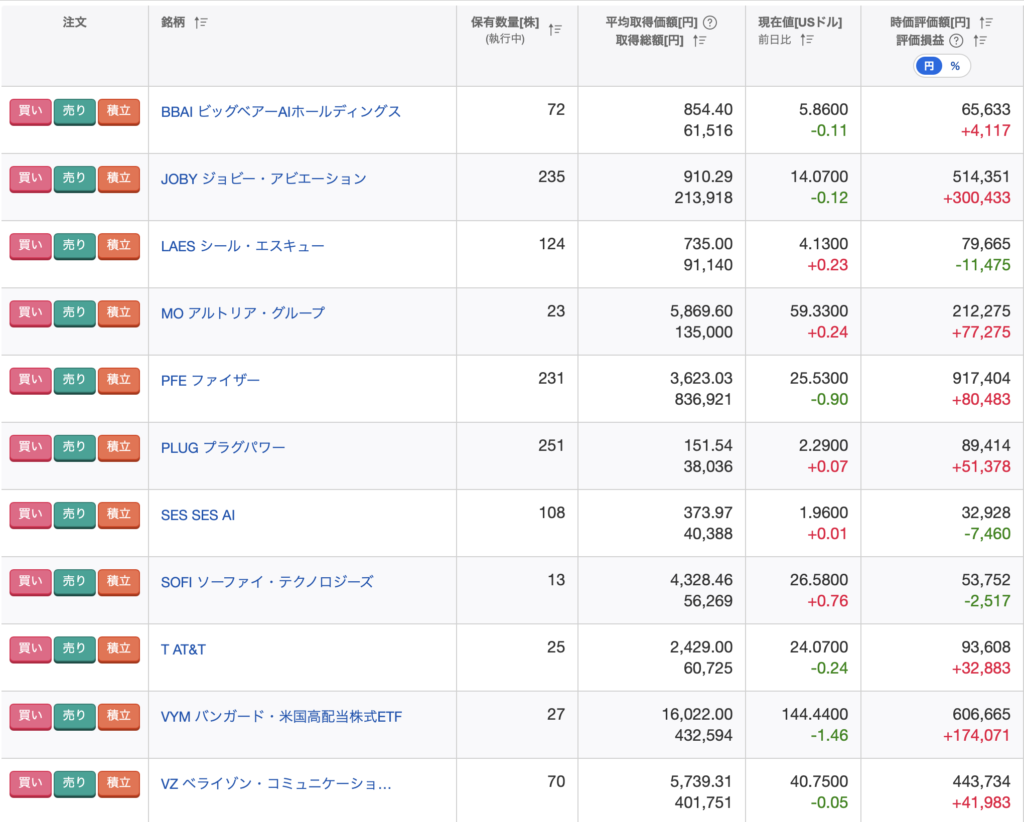Sort by 評価損益 profit/loss
Image resolution: width=1024 pixels, height=822 pixels.
pyautogui.click(x=981, y=40)
